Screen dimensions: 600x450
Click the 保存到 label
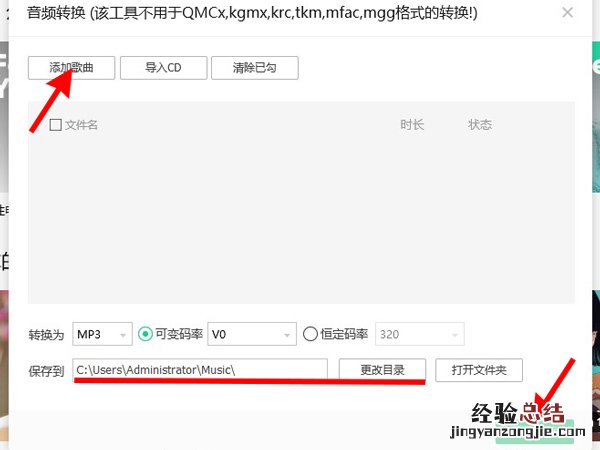tap(46, 371)
